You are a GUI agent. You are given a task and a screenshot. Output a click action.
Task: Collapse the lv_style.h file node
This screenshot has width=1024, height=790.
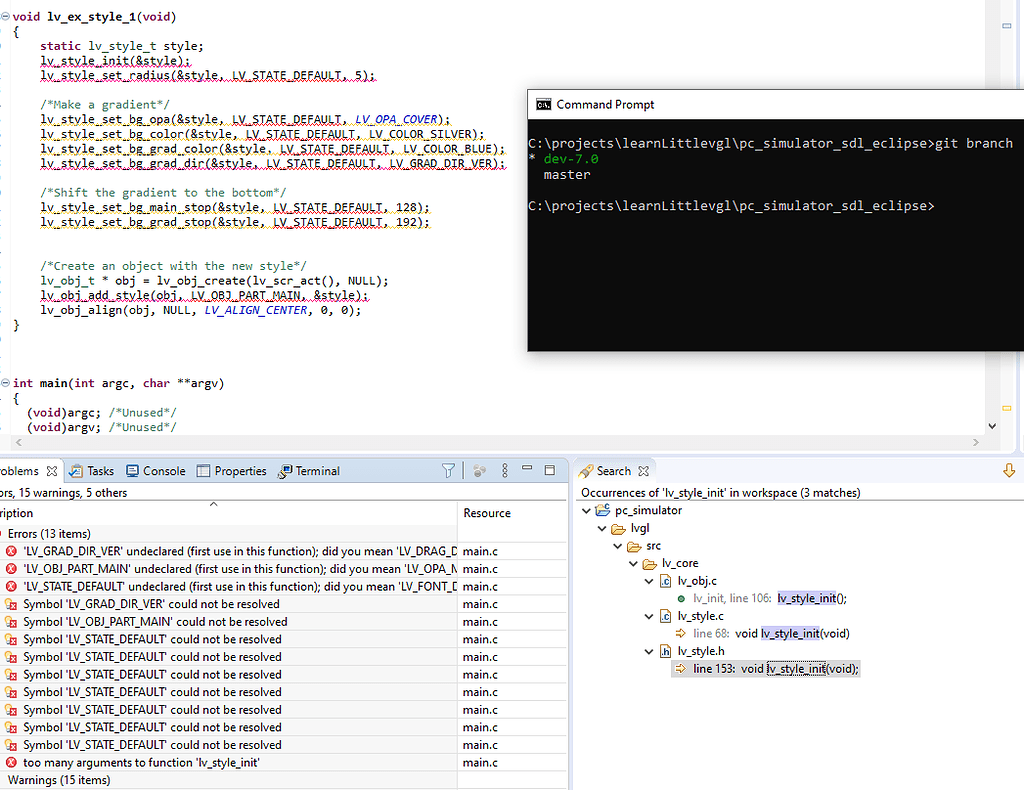click(649, 652)
